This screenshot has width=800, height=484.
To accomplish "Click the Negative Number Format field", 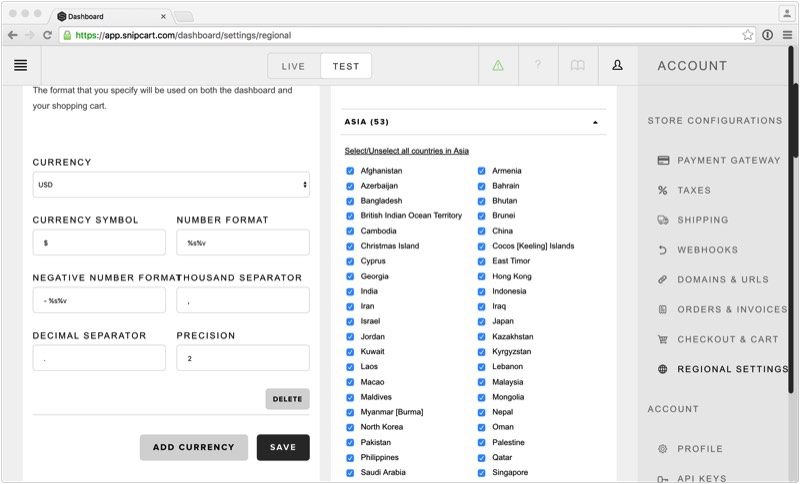I will click(99, 300).
